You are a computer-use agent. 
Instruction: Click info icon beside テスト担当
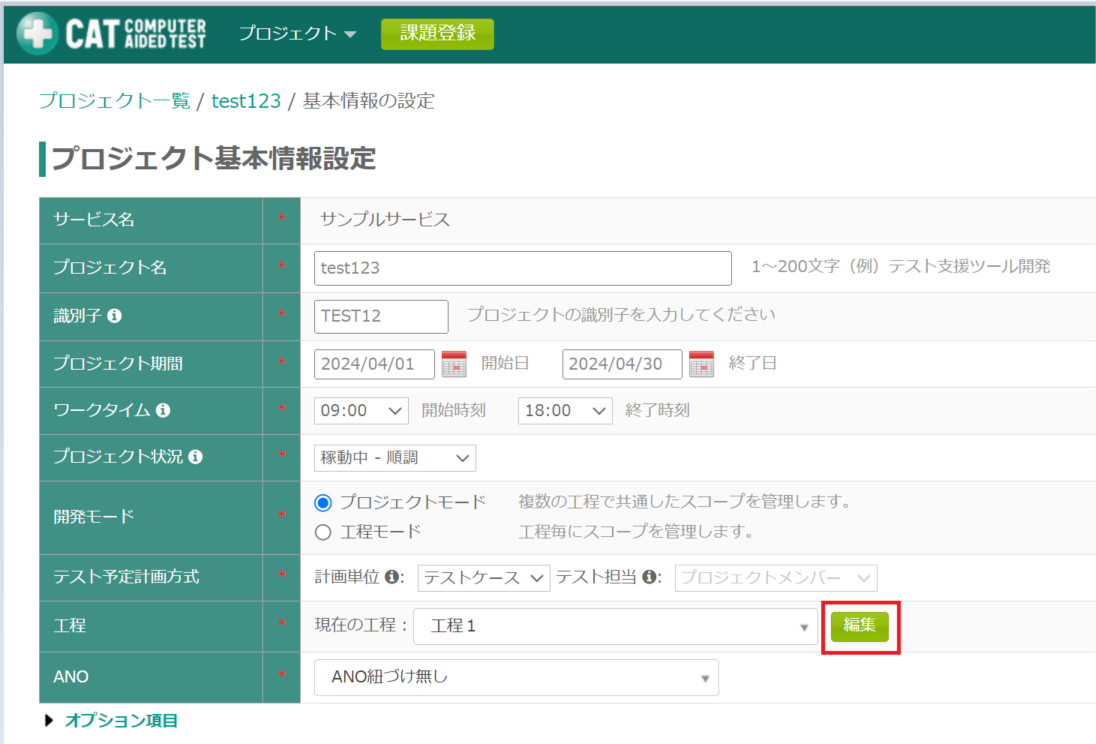[x=649, y=577]
